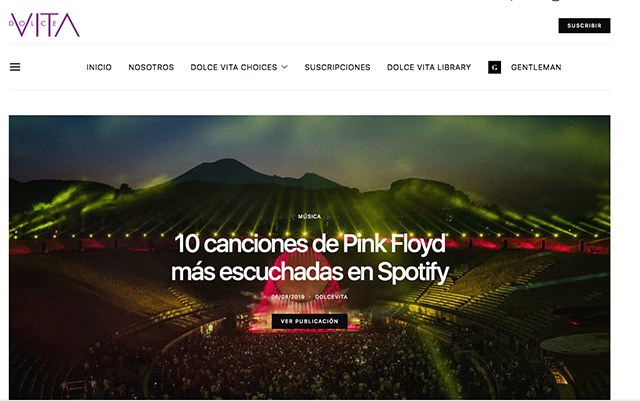Visit the Gentleman link

tap(536, 67)
